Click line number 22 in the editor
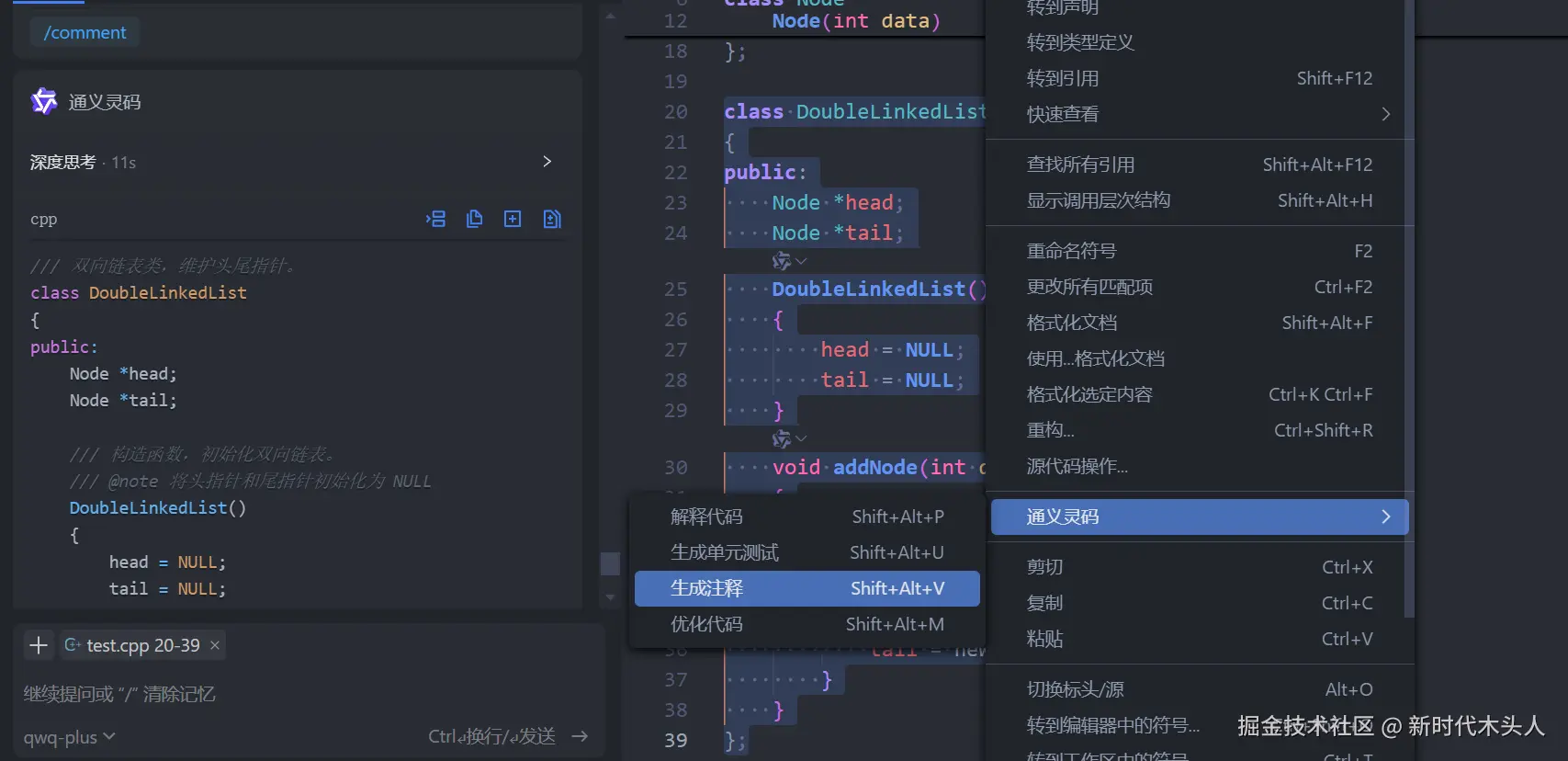This screenshot has width=1568, height=761. point(676,173)
